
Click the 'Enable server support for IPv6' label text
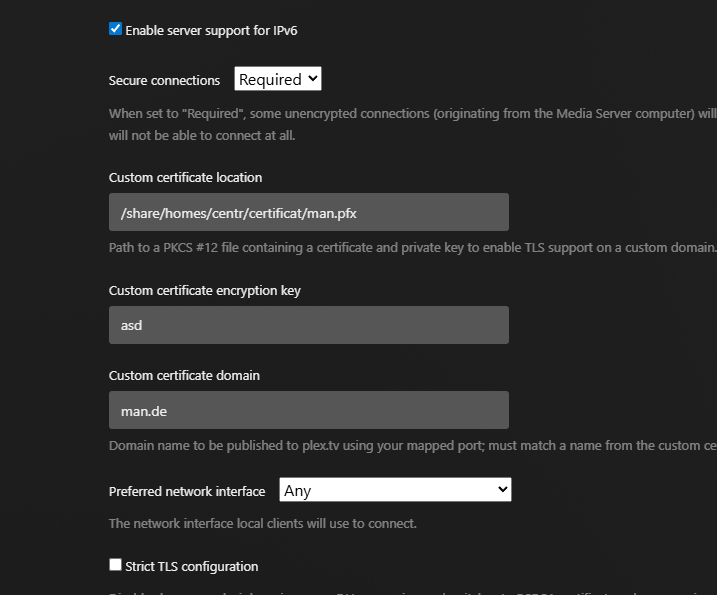click(211, 30)
